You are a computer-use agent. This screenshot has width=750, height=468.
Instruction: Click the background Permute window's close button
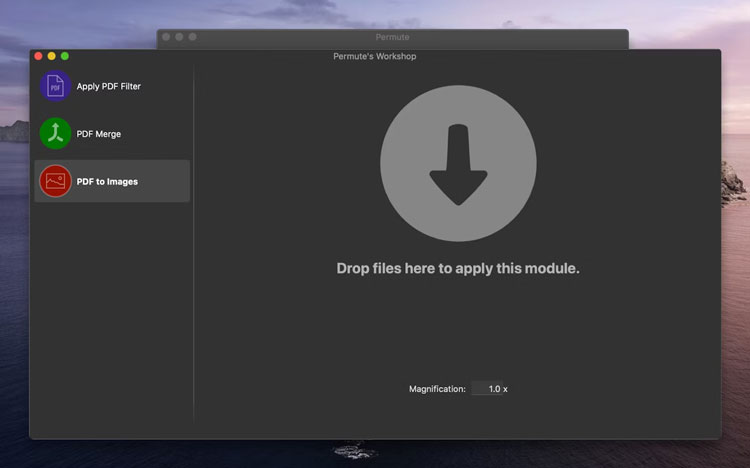pyautogui.click(x=166, y=37)
